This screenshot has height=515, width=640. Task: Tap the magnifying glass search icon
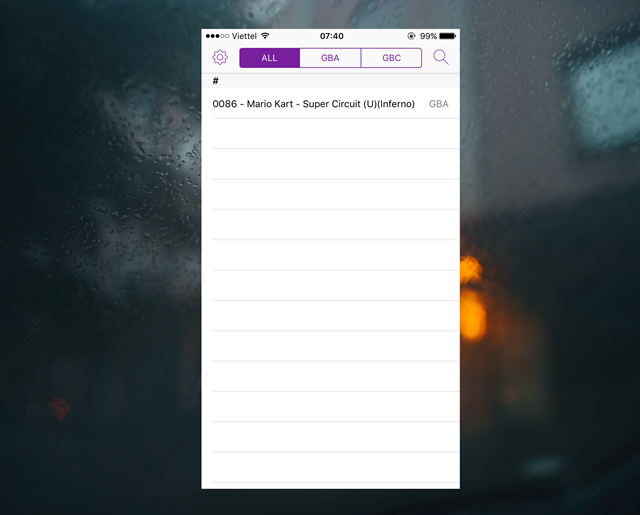pyautogui.click(x=441, y=58)
